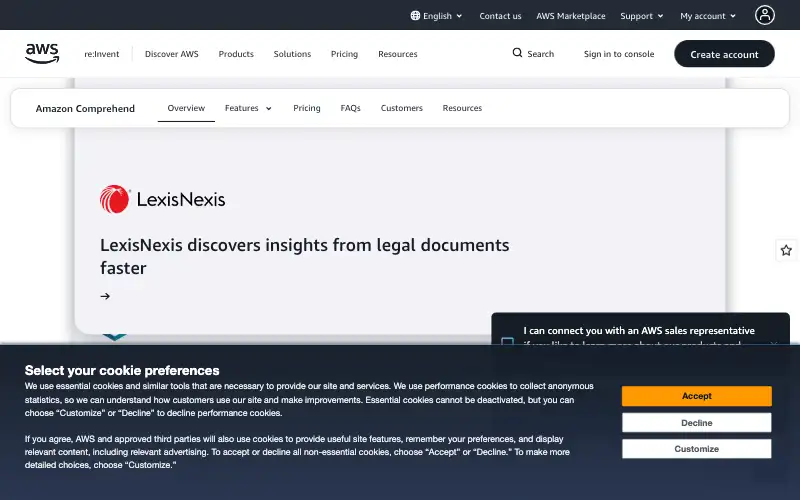This screenshot has height=500, width=800.
Task: Click the AWS logo
Action: [x=42, y=54]
